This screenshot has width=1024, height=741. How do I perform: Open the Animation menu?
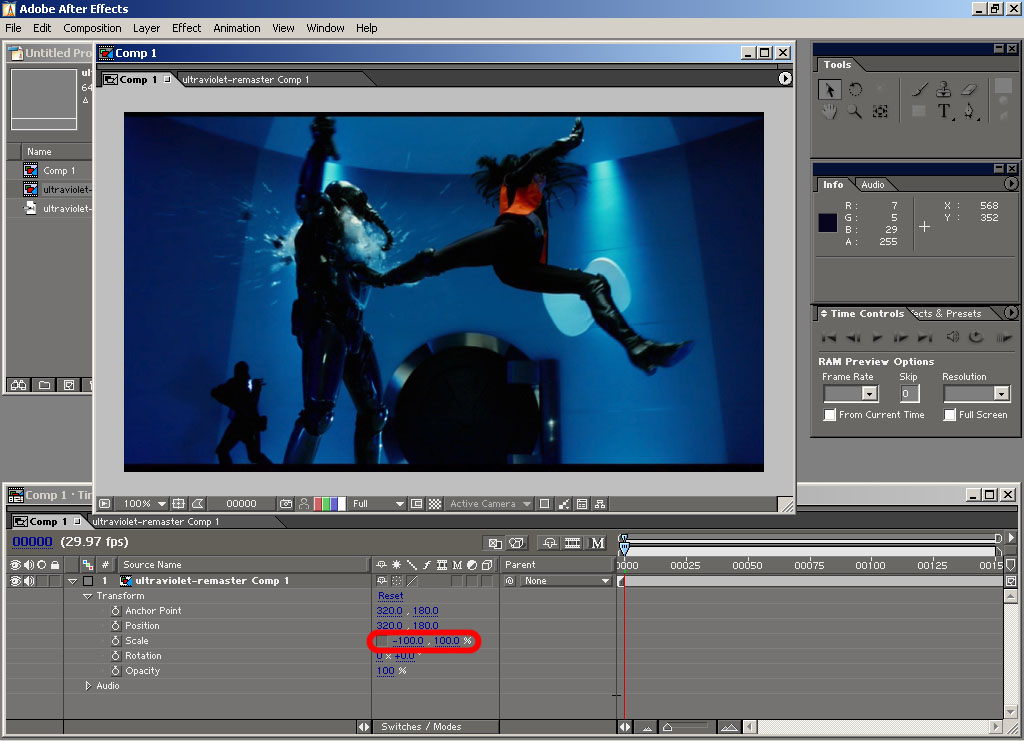[236, 28]
